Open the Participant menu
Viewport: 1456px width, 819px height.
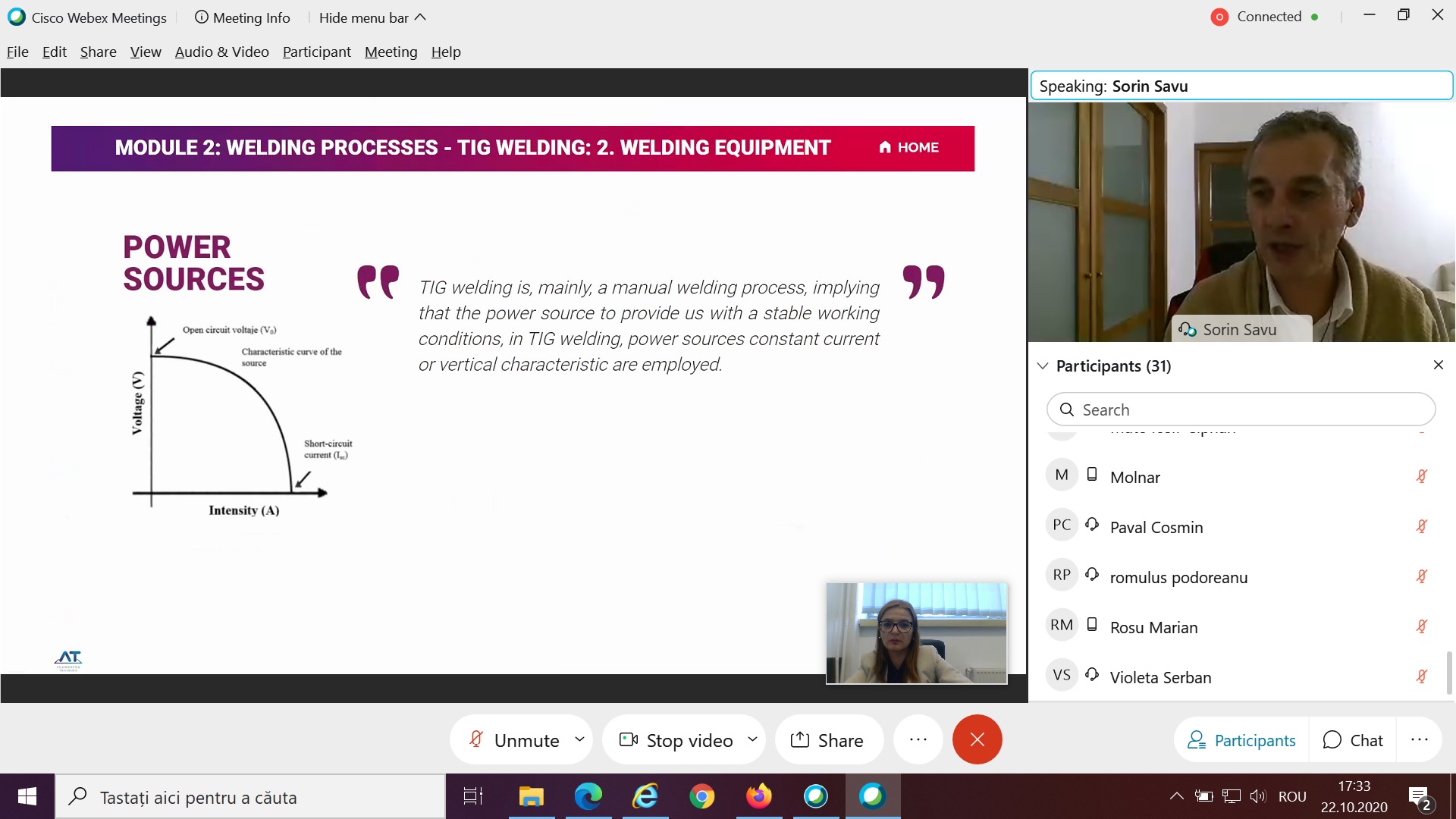[316, 52]
